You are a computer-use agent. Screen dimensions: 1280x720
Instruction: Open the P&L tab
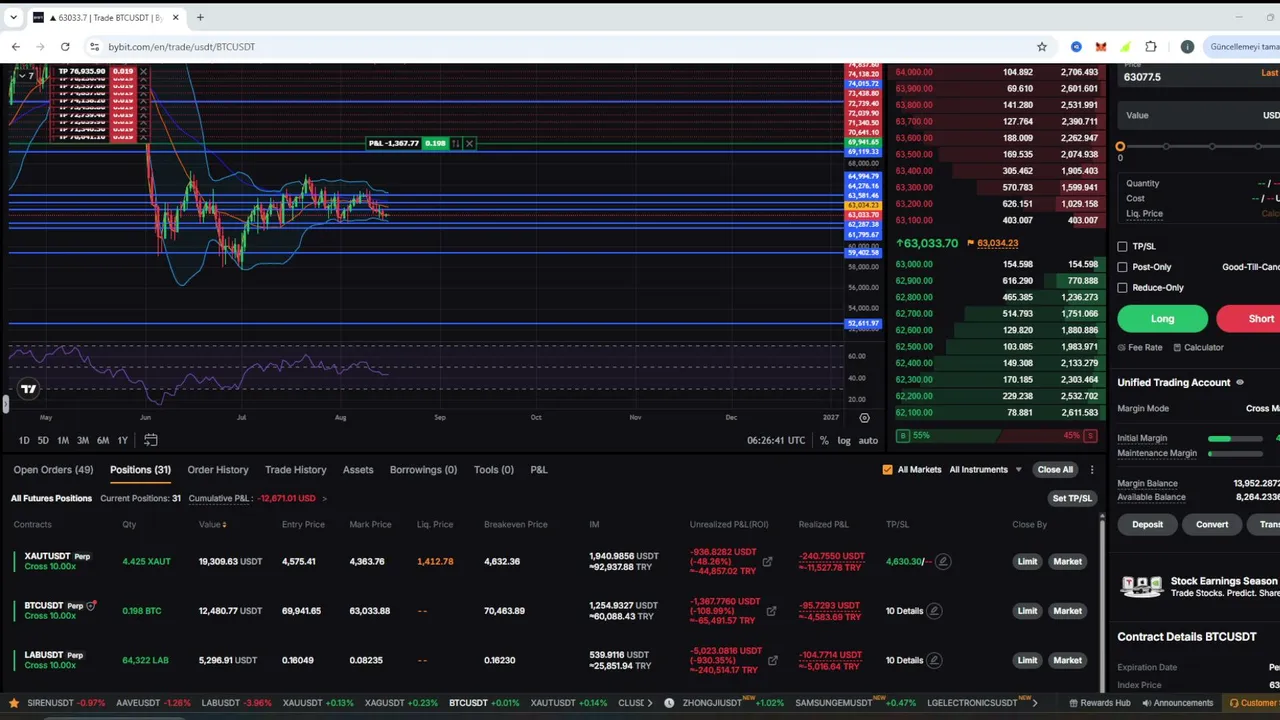[539, 470]
